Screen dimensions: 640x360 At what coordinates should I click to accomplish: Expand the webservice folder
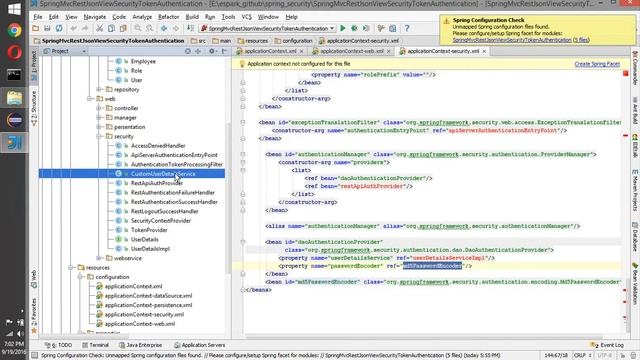click(x=99, y=258)
